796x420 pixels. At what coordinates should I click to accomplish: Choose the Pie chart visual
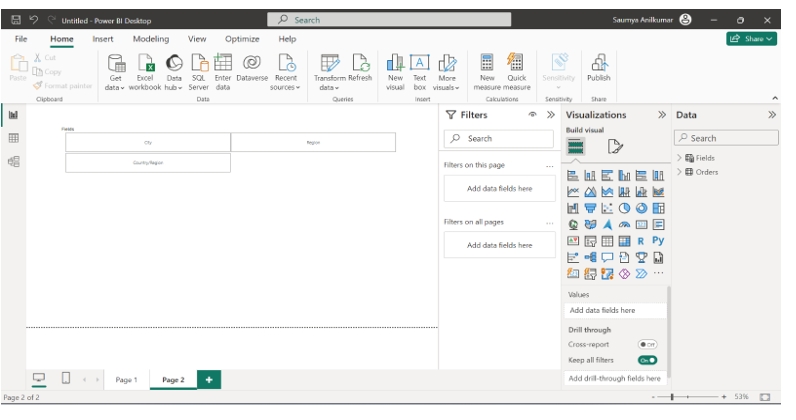624,208
